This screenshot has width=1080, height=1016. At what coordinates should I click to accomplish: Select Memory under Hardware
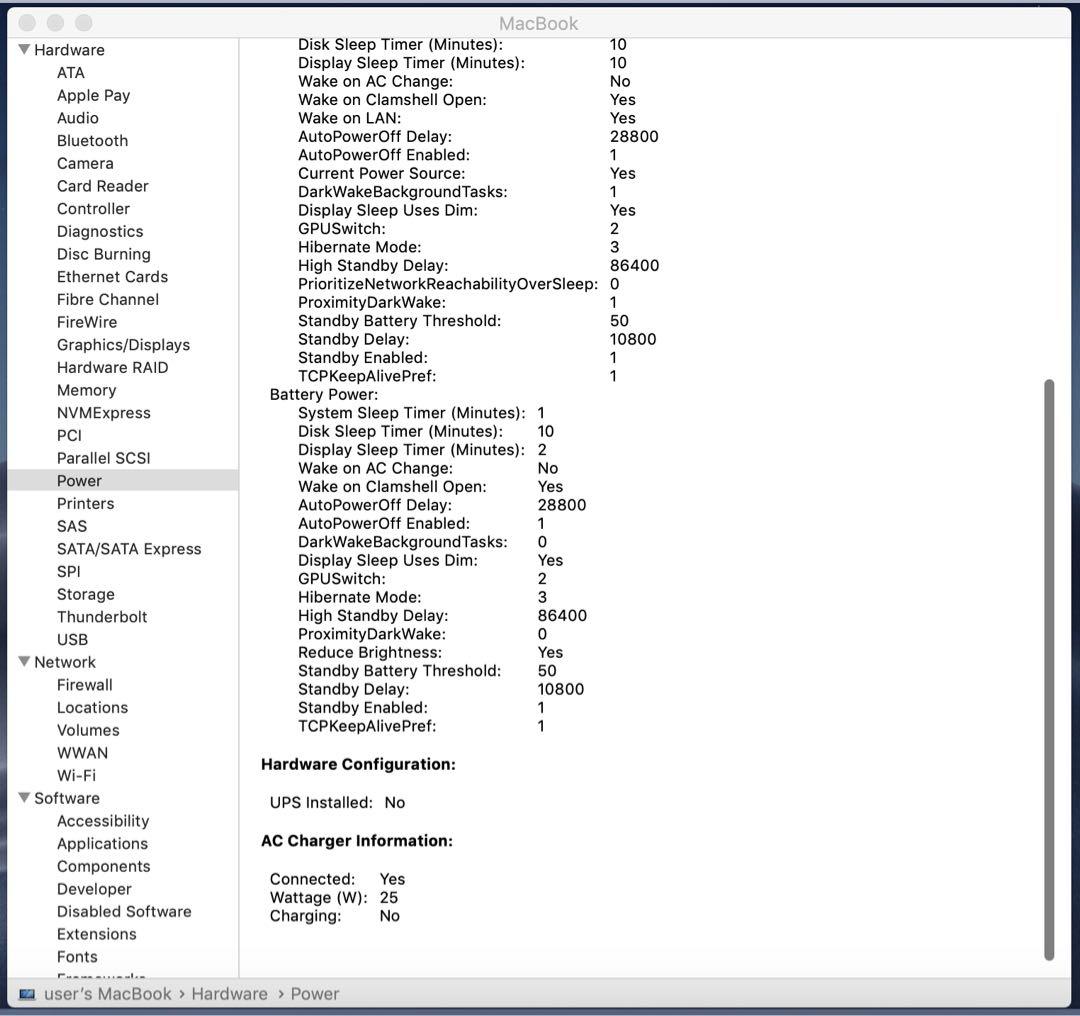pos(86,390)
